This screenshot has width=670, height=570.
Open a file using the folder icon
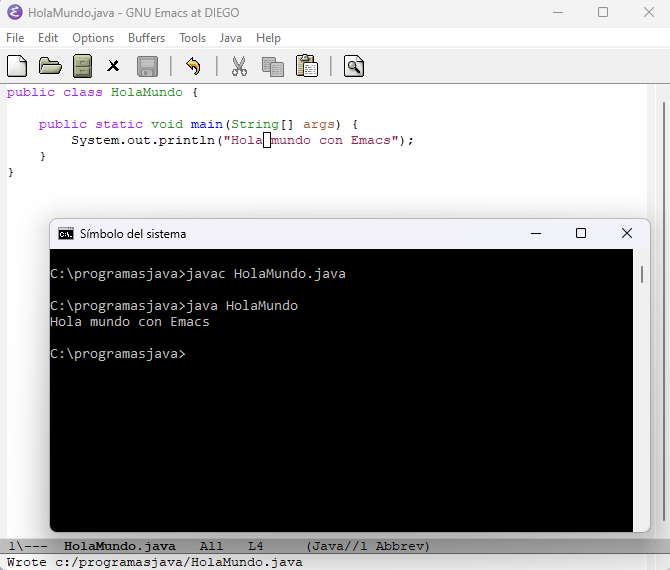(50, 66)
